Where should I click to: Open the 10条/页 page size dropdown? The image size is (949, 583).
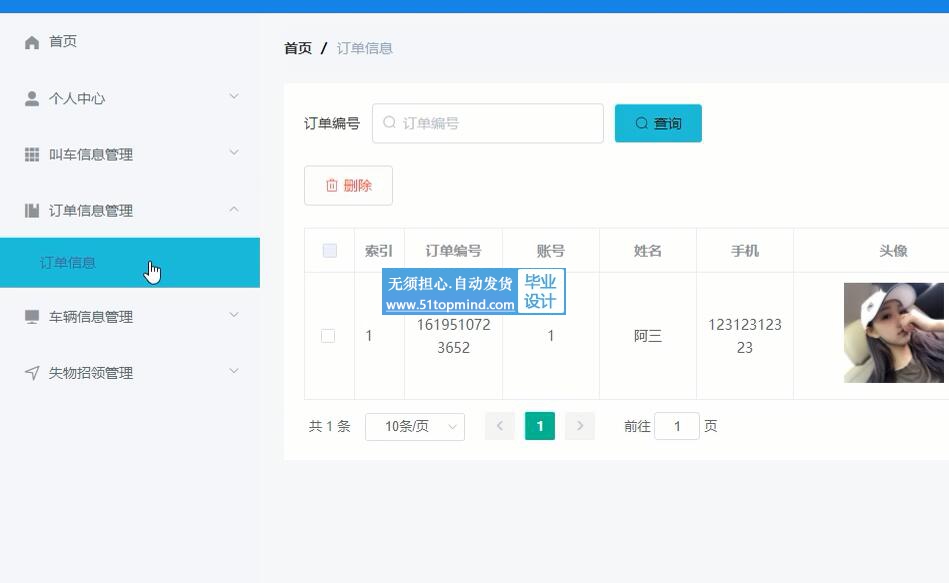tap(415, 427)
